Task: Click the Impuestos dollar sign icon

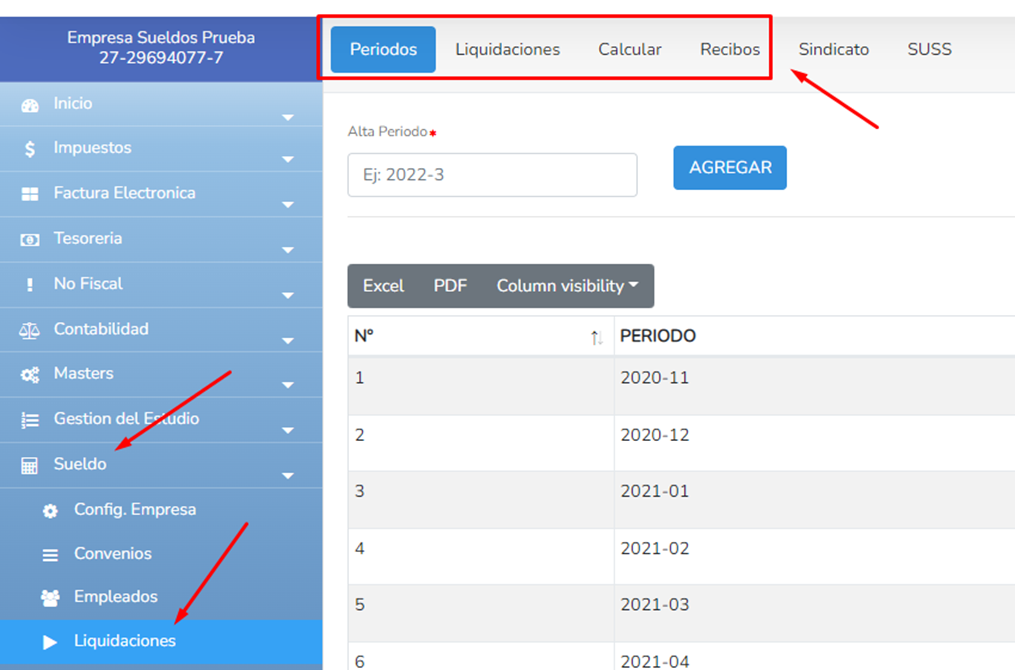Action: 30,149
